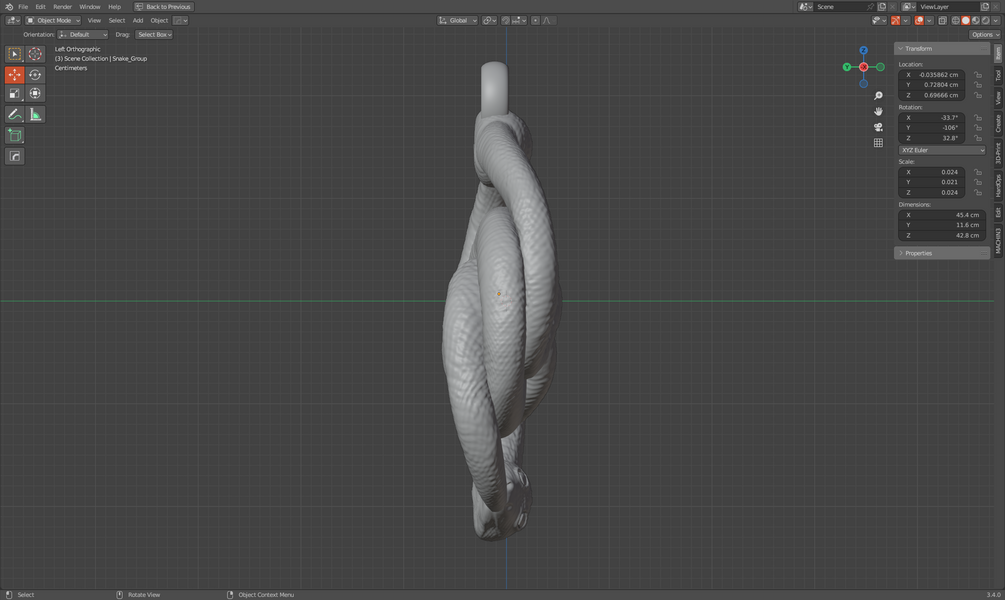Switch to the 3D-Print sidebar tab

pyautogui.click(x=998, y=154)
